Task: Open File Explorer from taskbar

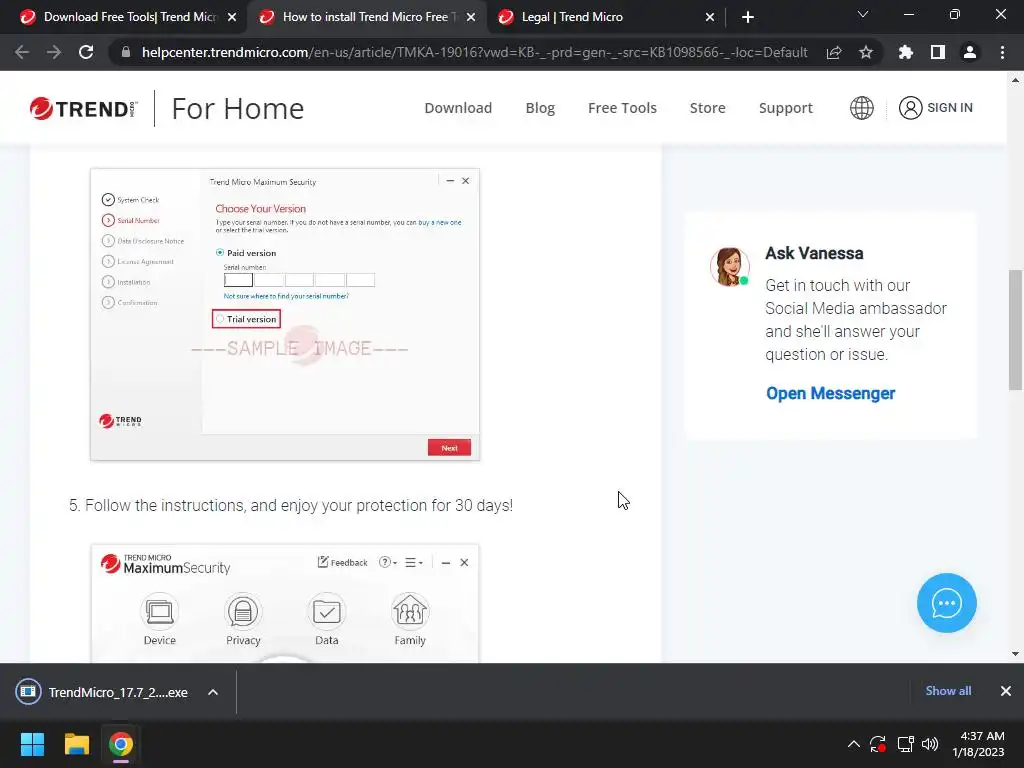Action: 76,744
